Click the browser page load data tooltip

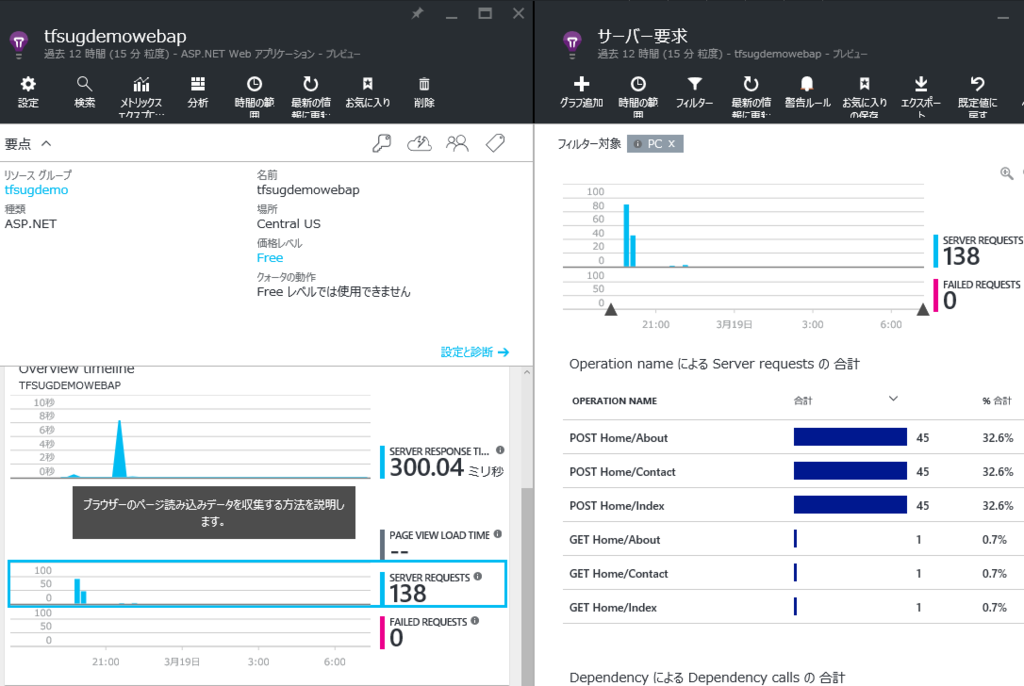click(214, 513)
